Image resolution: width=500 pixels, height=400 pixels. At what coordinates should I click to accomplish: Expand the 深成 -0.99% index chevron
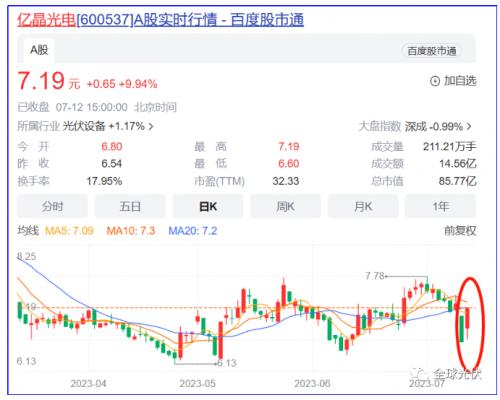pos(469,127)
